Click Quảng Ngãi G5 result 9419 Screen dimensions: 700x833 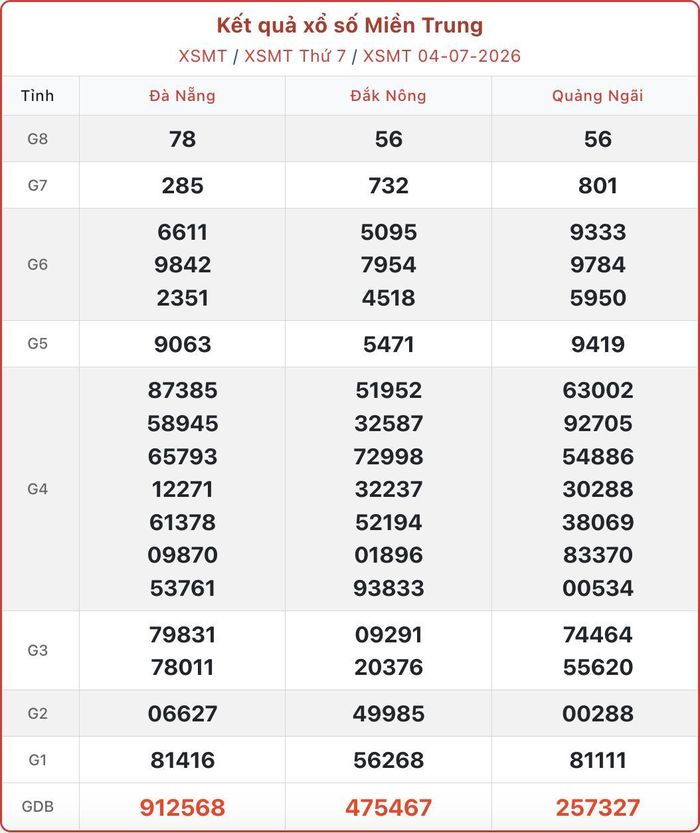[597, 344]
